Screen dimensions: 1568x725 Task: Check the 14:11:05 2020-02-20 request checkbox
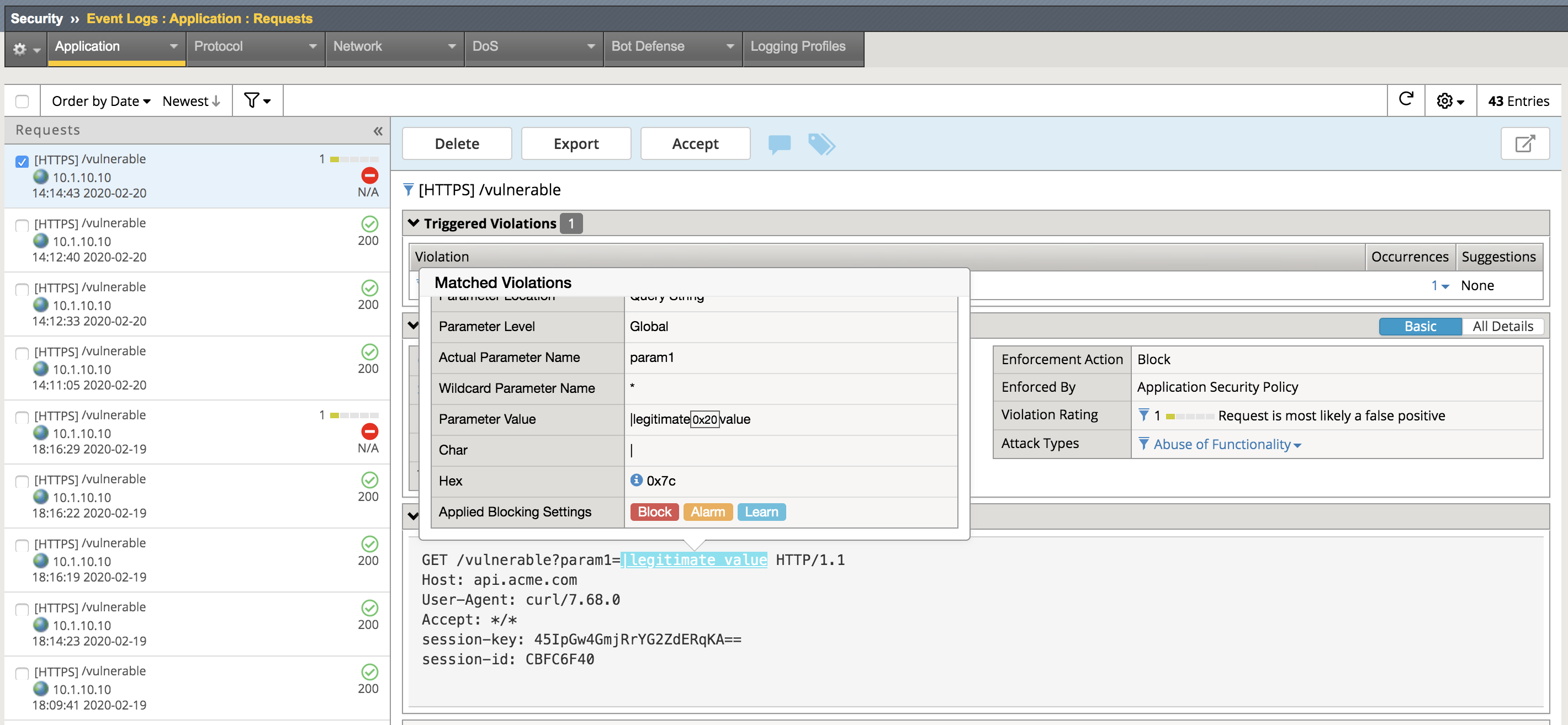22,353
